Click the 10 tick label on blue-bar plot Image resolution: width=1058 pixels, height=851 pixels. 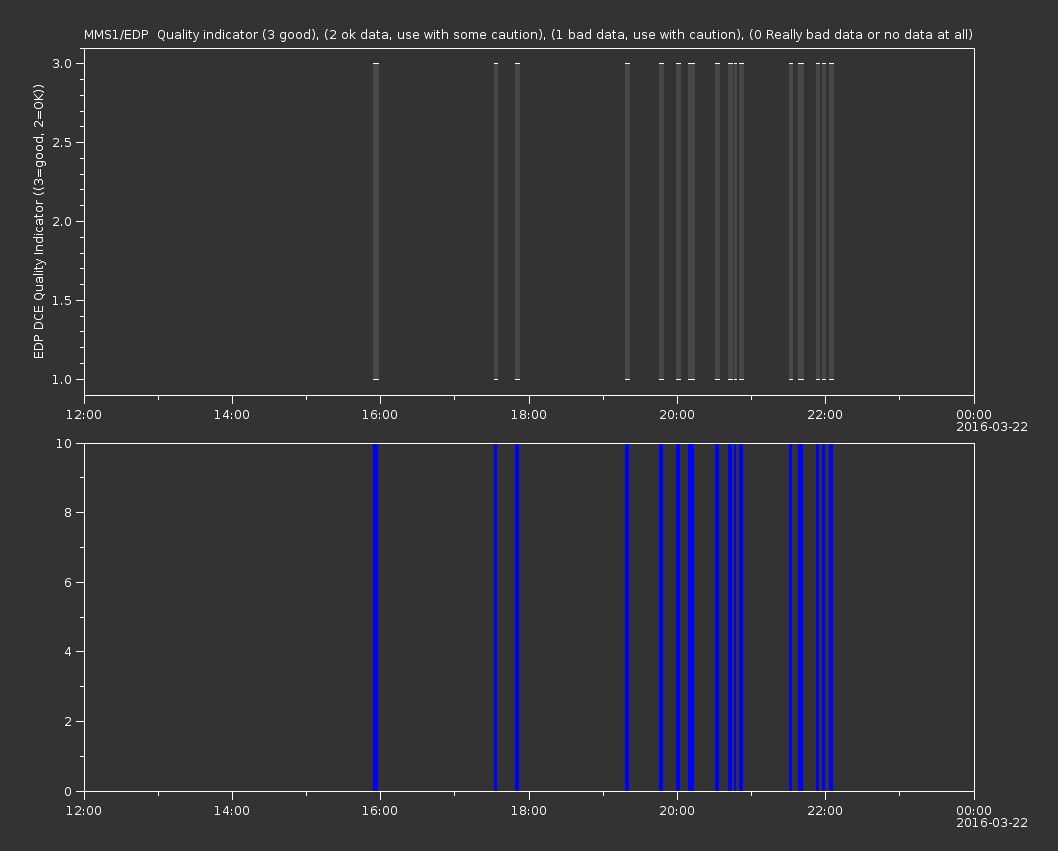(x=64, y=443)
